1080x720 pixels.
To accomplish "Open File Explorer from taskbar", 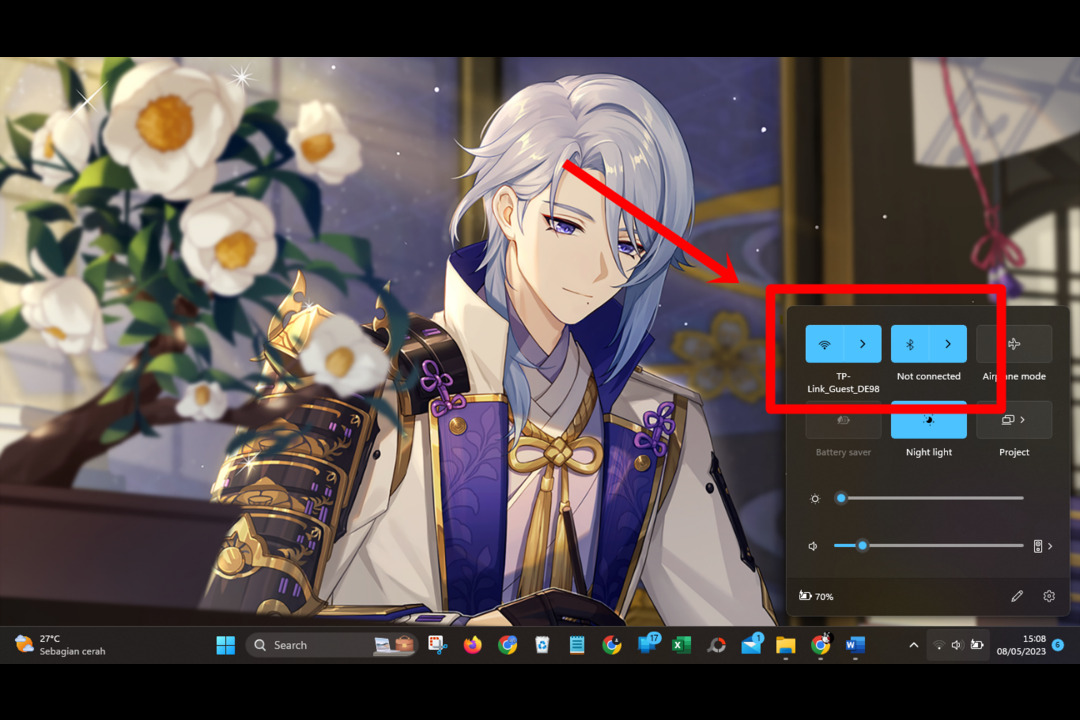I will (785, 645).
